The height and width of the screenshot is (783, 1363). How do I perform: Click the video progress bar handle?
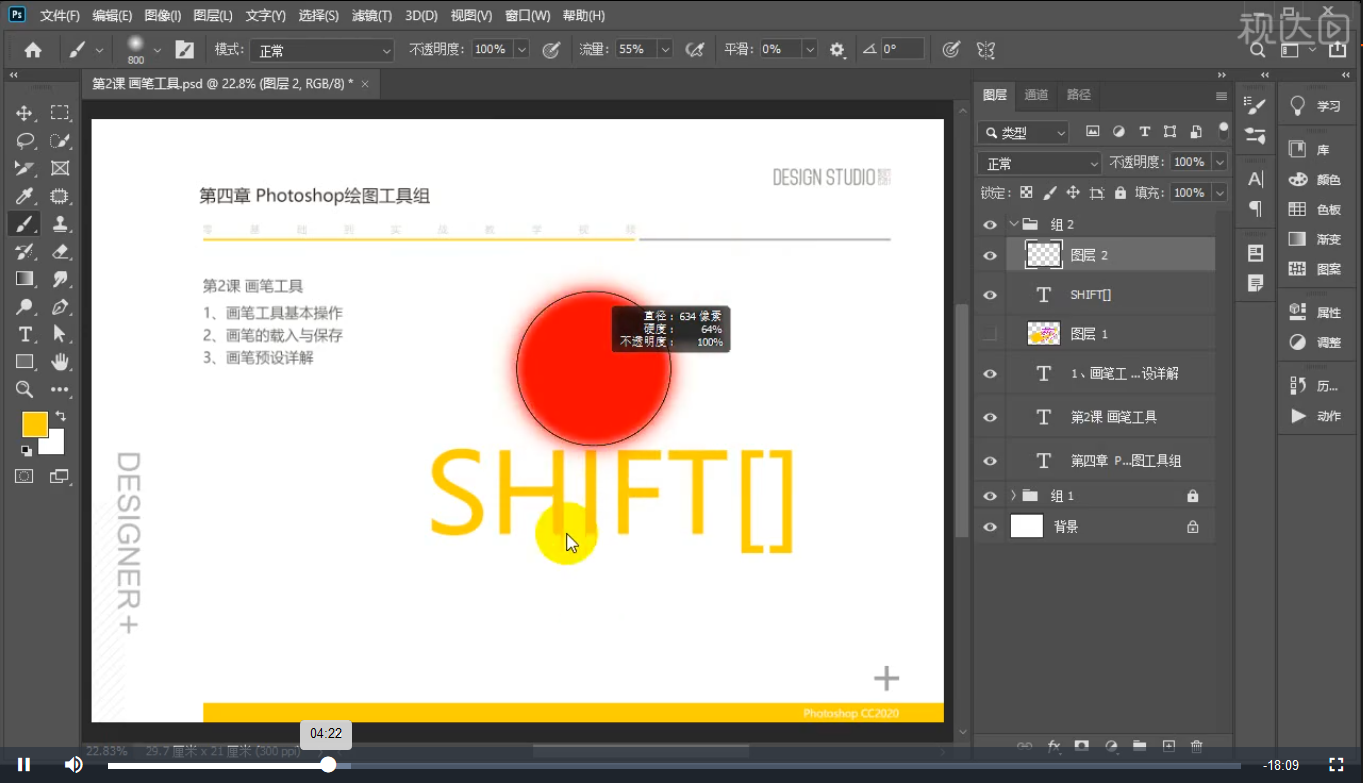[x=328, y=765]
